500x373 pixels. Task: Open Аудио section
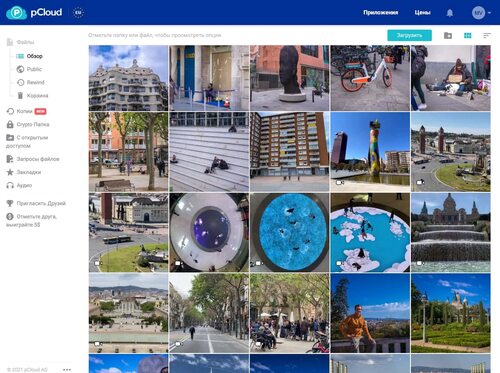[24, 185]
